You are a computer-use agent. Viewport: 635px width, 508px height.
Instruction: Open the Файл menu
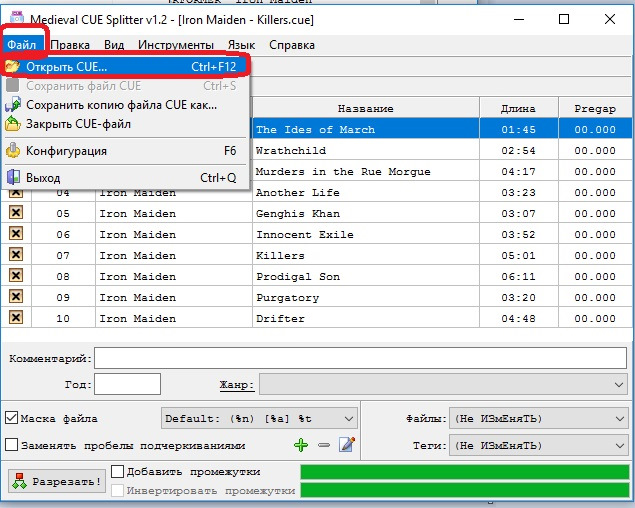click(21, 45)
